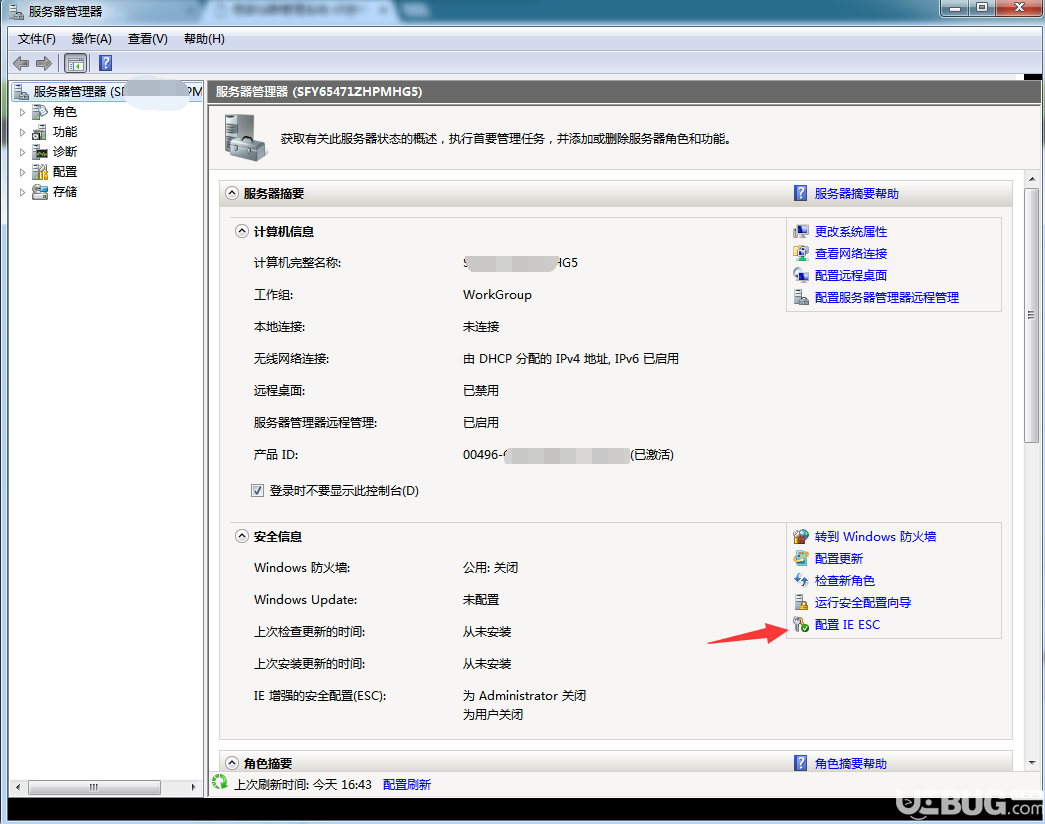Click the 服务器摘要帮助 help icon
This screenshot has height=824, width=1045.
(800, 193)
